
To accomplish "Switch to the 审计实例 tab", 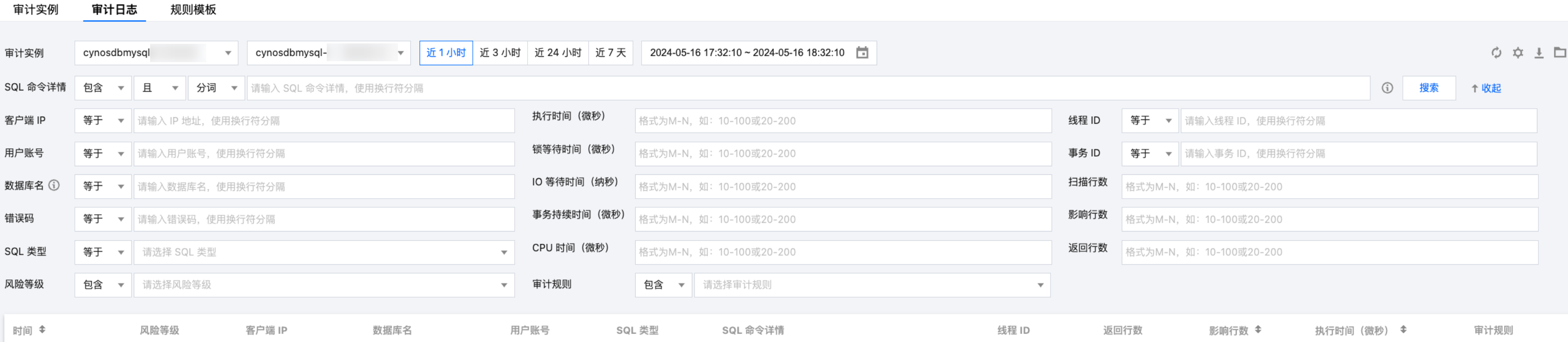I will 35,10.
